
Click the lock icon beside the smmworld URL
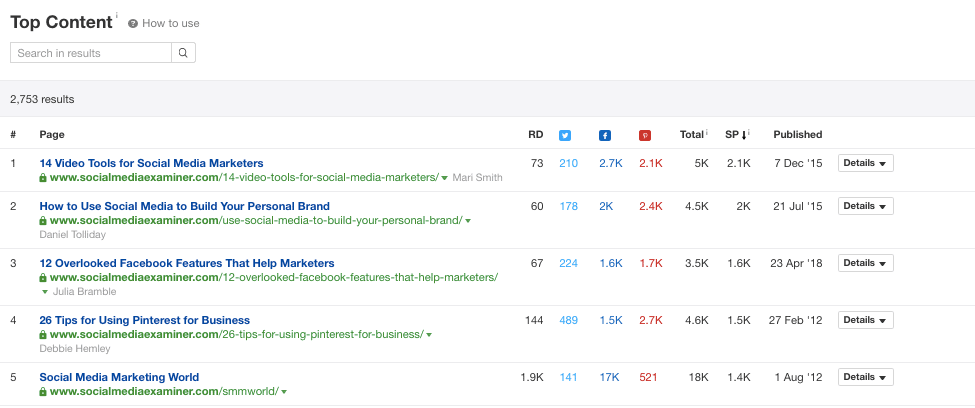click(43, 392)
